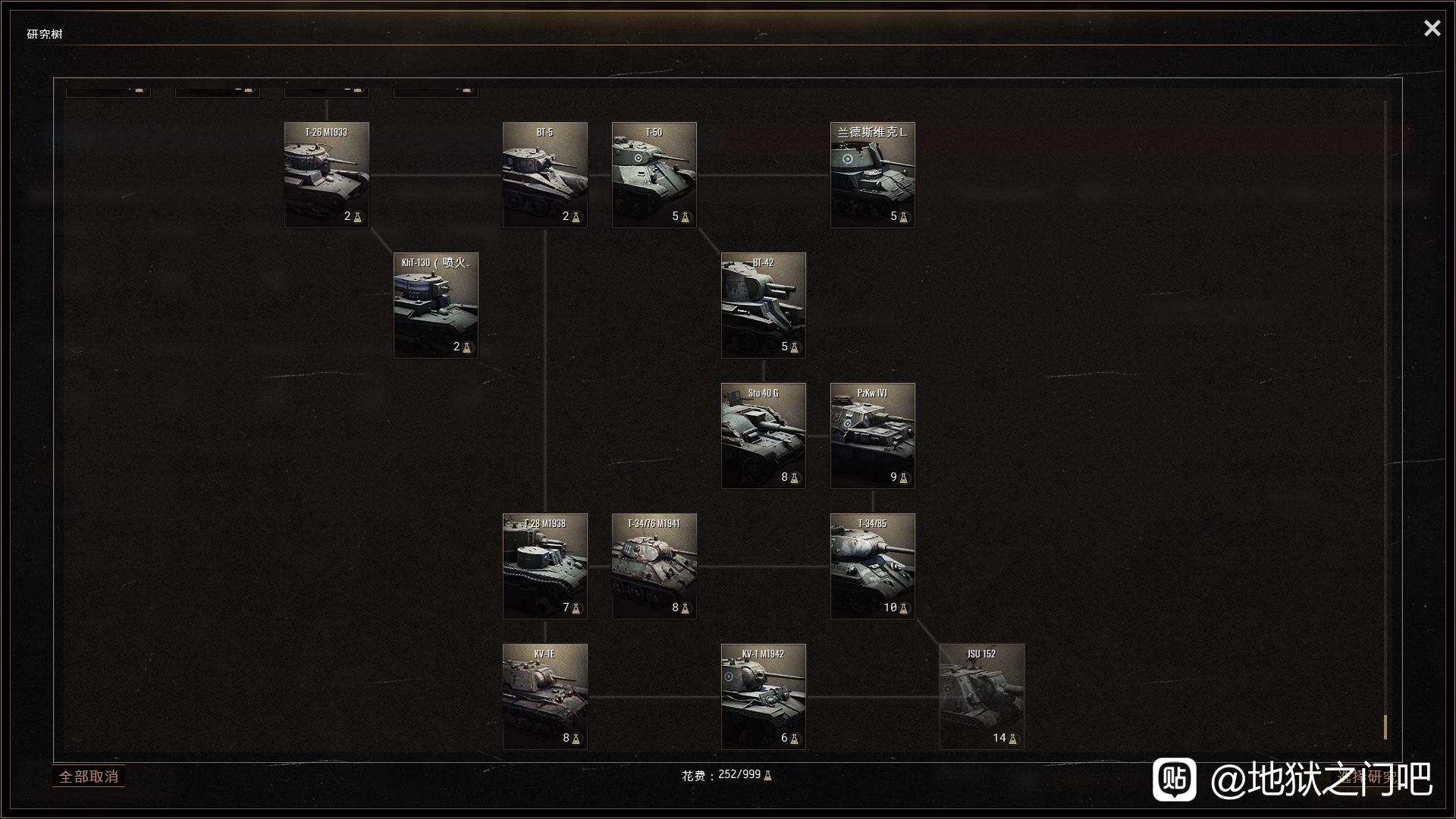Pick the JSU 152 research card
Screen dimensions: 1456x819
tap(981, 697)
